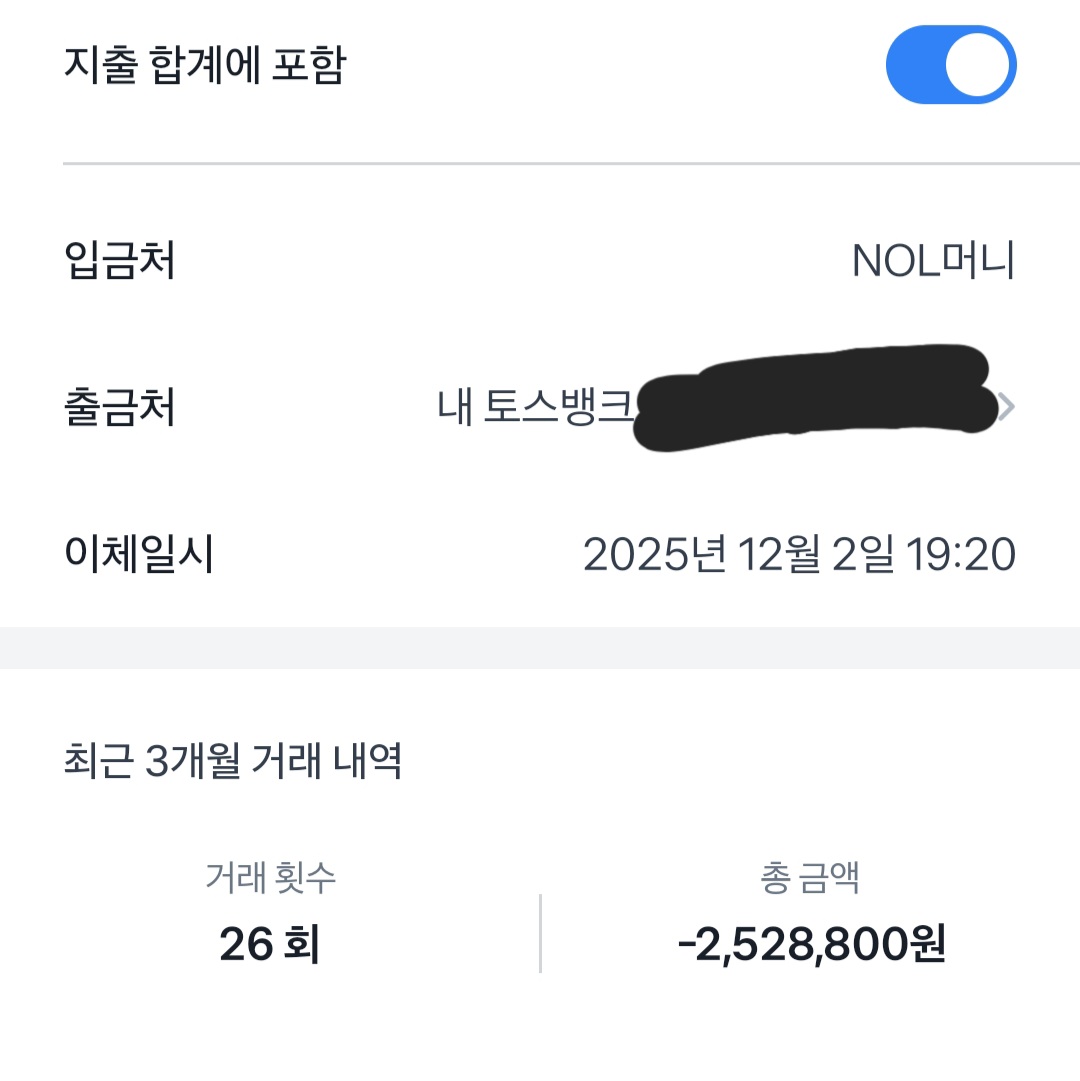Image resolution: width=1080 pixels, height=1081 pixels.
Task: Tap the 2025년 12월 2일 19:20 timestamp
Action: point(799,554)
